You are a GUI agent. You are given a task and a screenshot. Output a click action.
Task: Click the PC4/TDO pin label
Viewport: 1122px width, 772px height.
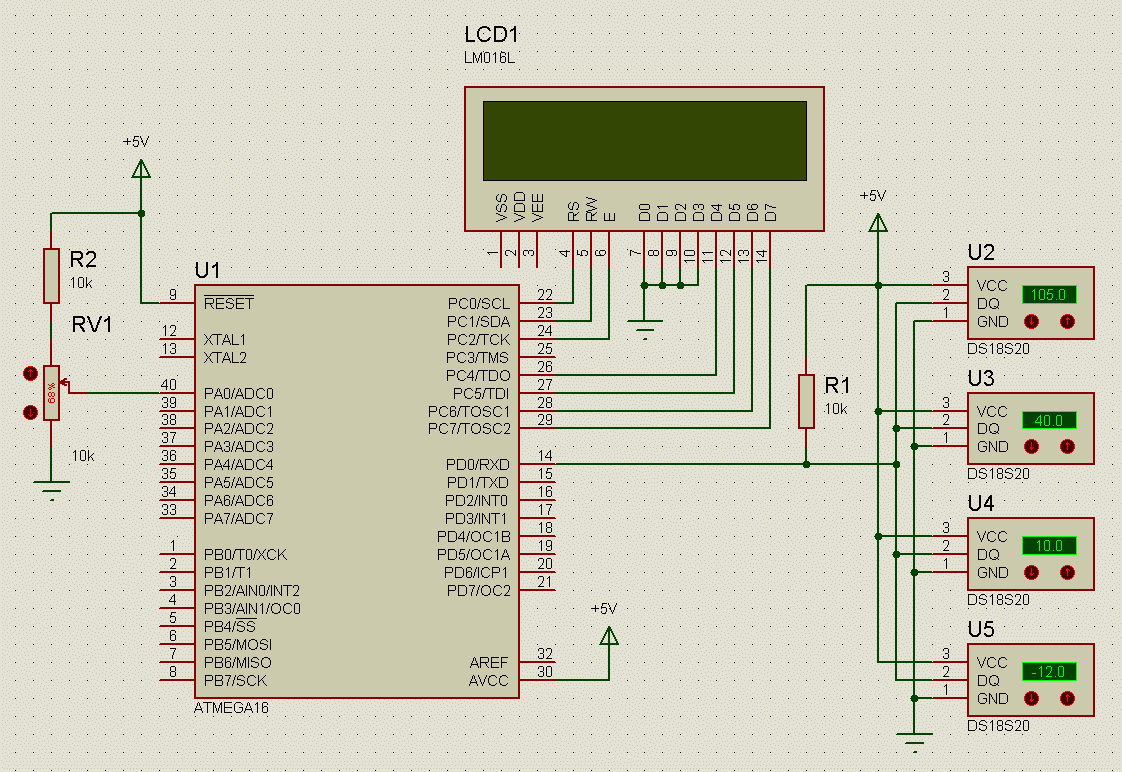click(x=478, y=376)
